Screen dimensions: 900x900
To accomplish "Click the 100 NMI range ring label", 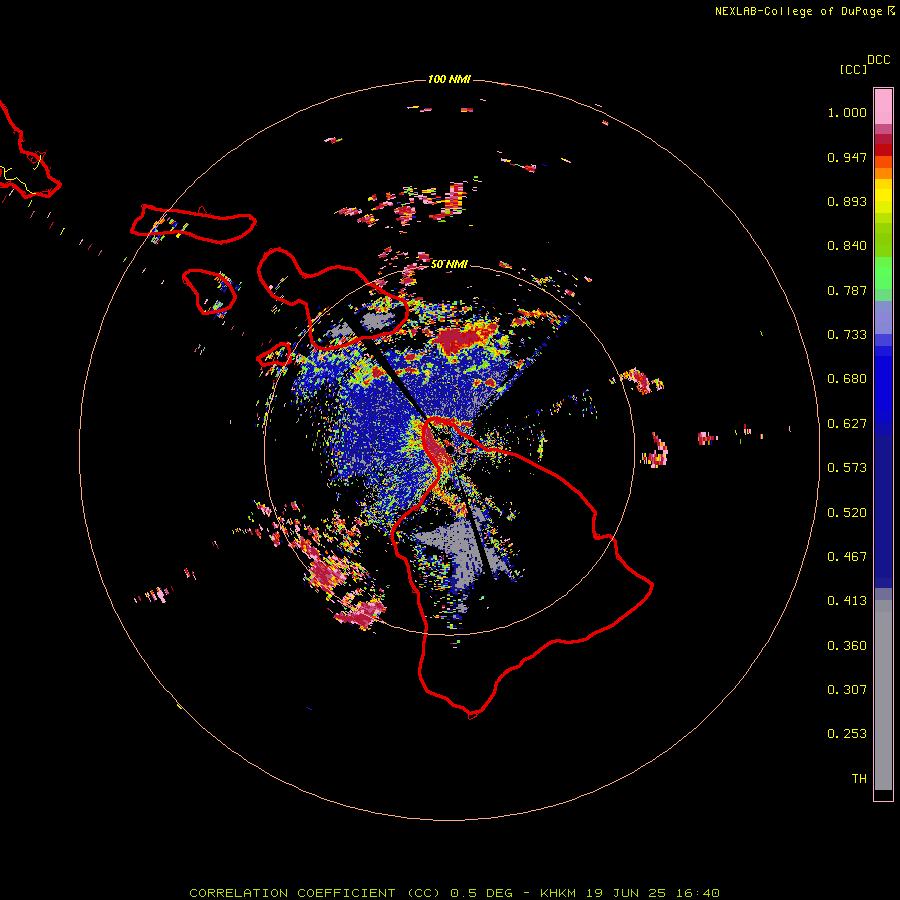I will coord(449,79).
